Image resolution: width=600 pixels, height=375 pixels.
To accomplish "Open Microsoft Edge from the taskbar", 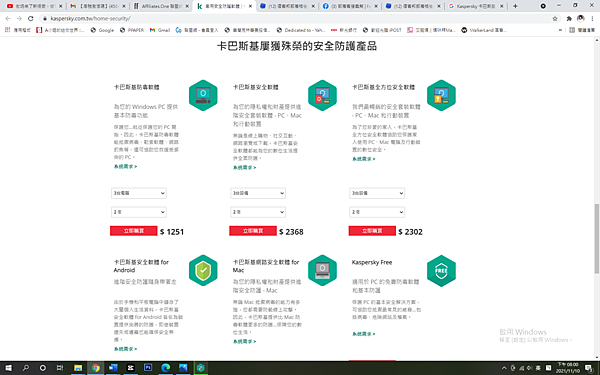I will (x=165, y=368).
